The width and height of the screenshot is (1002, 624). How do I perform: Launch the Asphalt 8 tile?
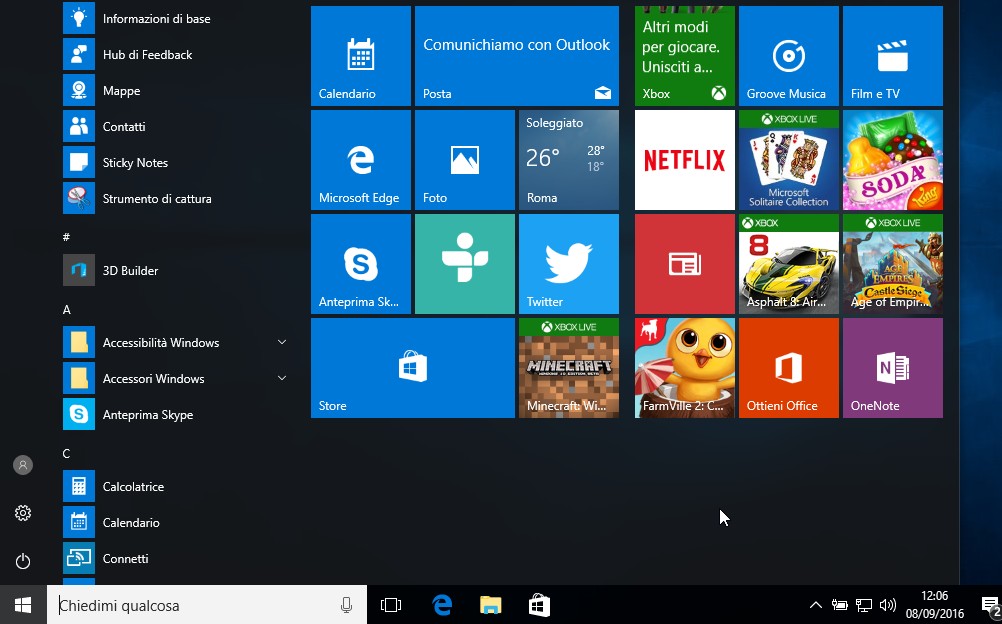(x=789, y=264)
